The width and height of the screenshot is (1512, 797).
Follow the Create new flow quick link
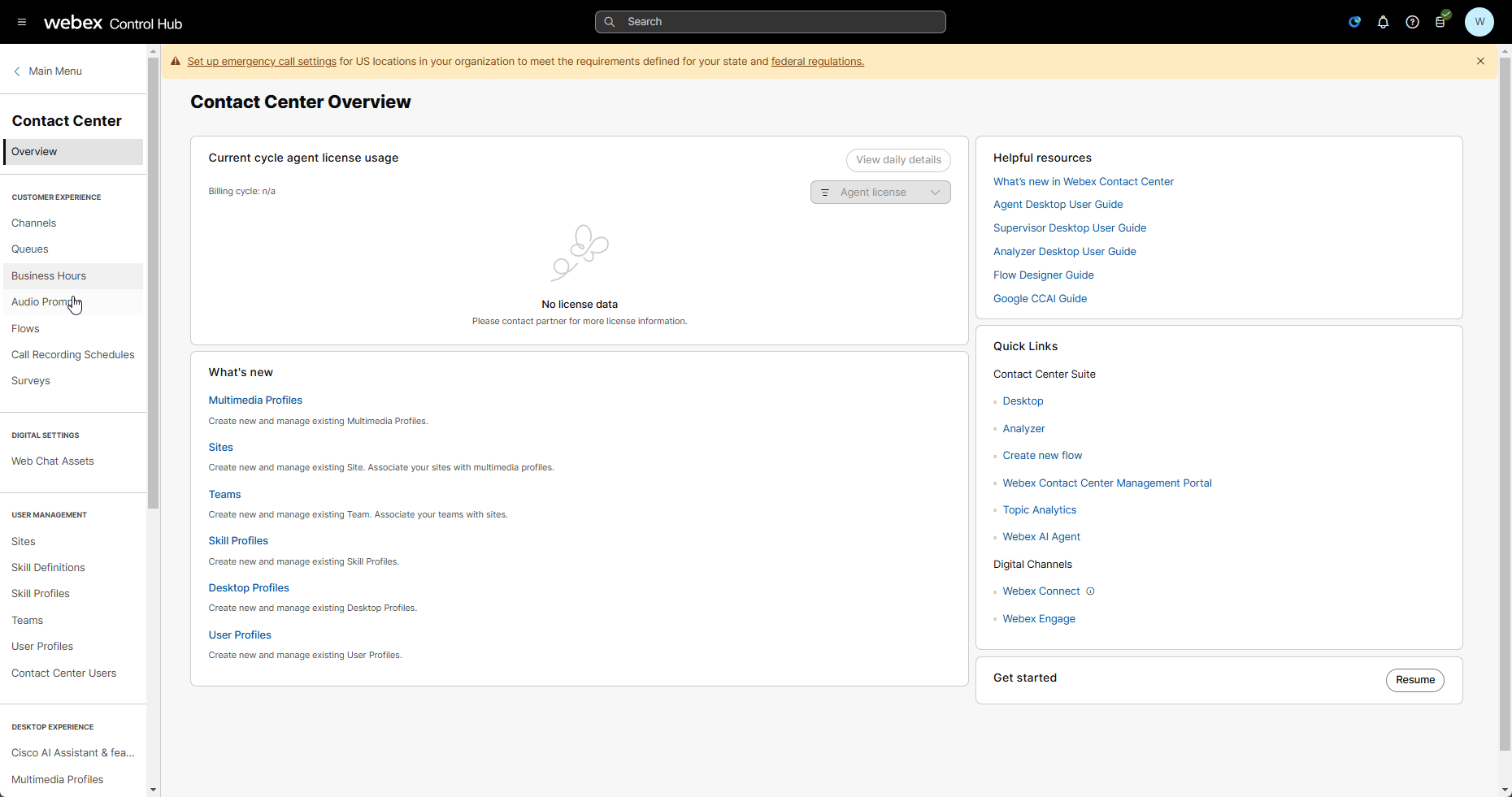1042,456
